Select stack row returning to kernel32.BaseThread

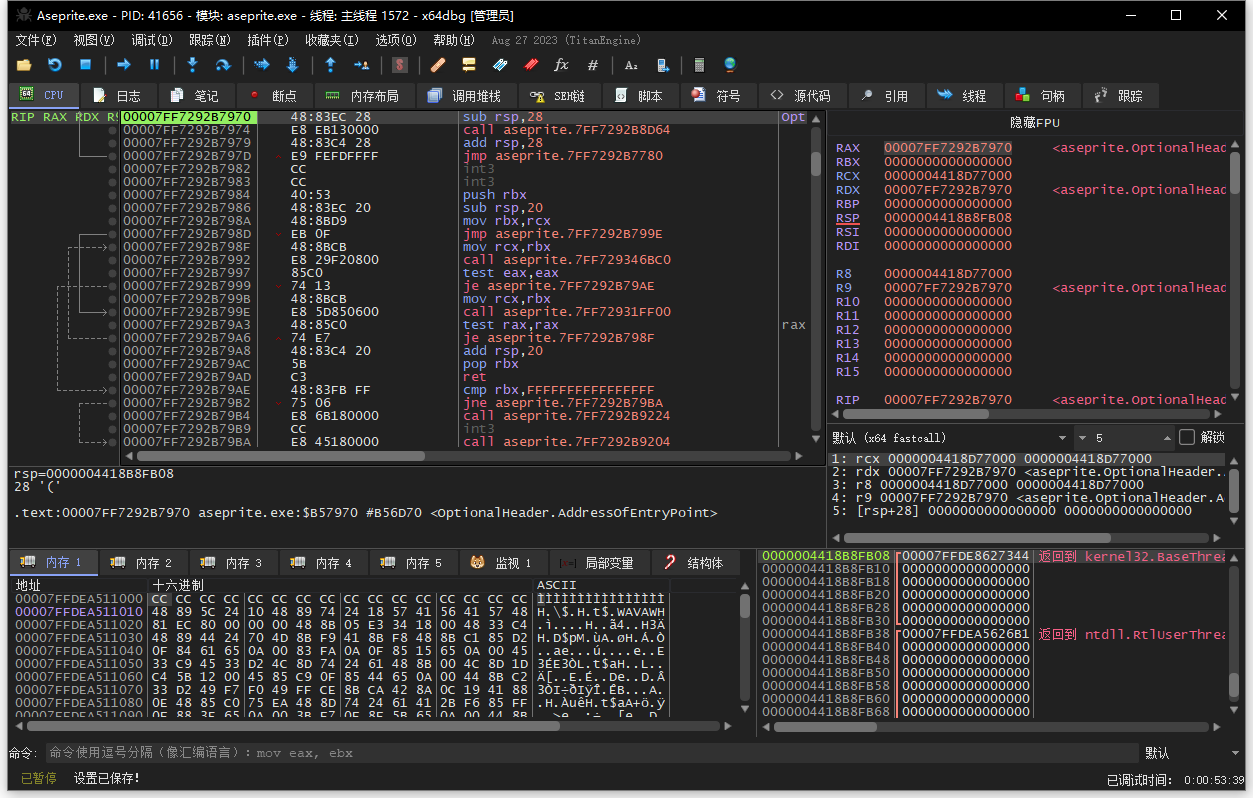(x=993, y=555)
